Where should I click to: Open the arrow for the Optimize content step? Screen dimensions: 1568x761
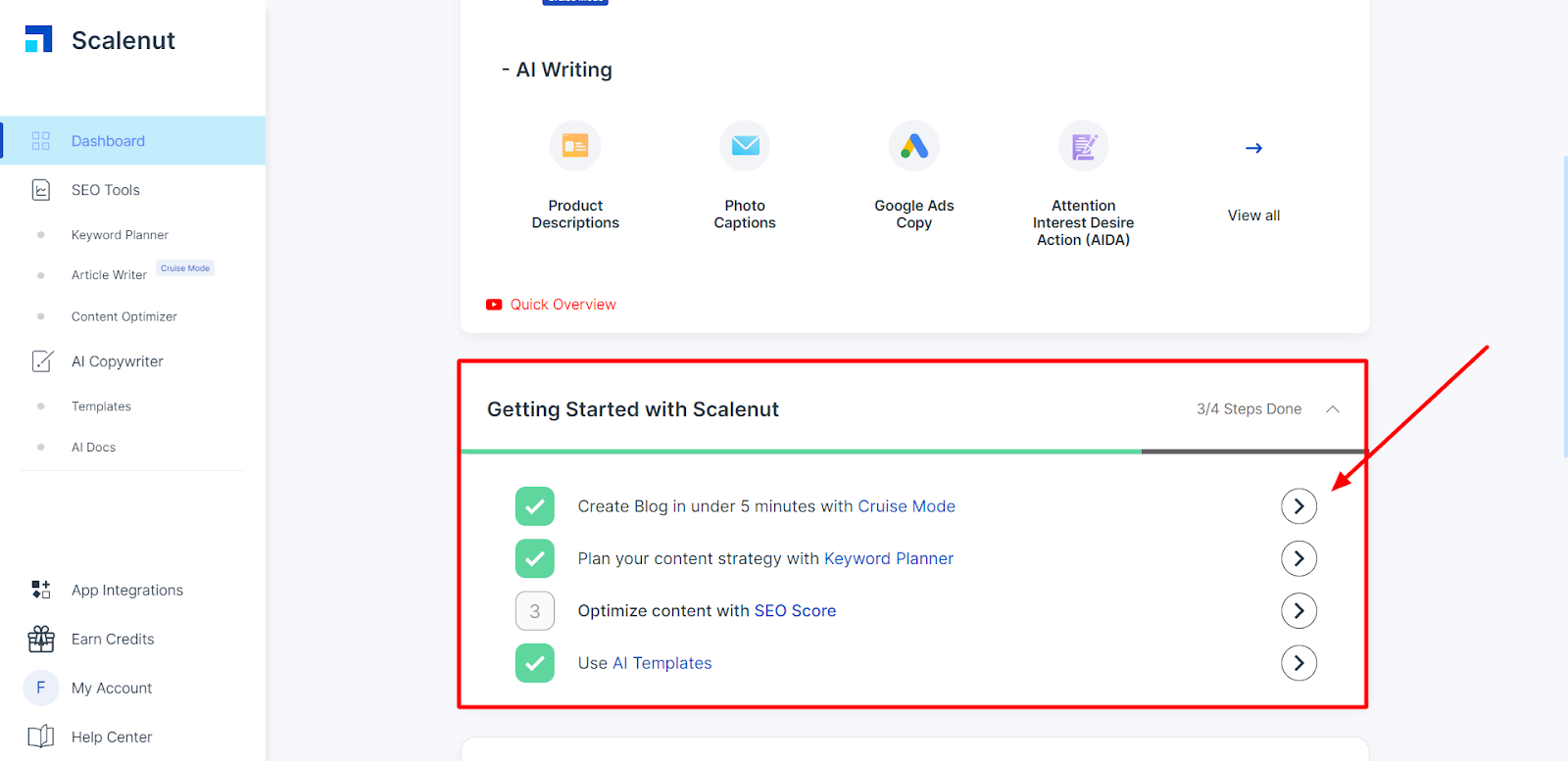[1299, 611]
